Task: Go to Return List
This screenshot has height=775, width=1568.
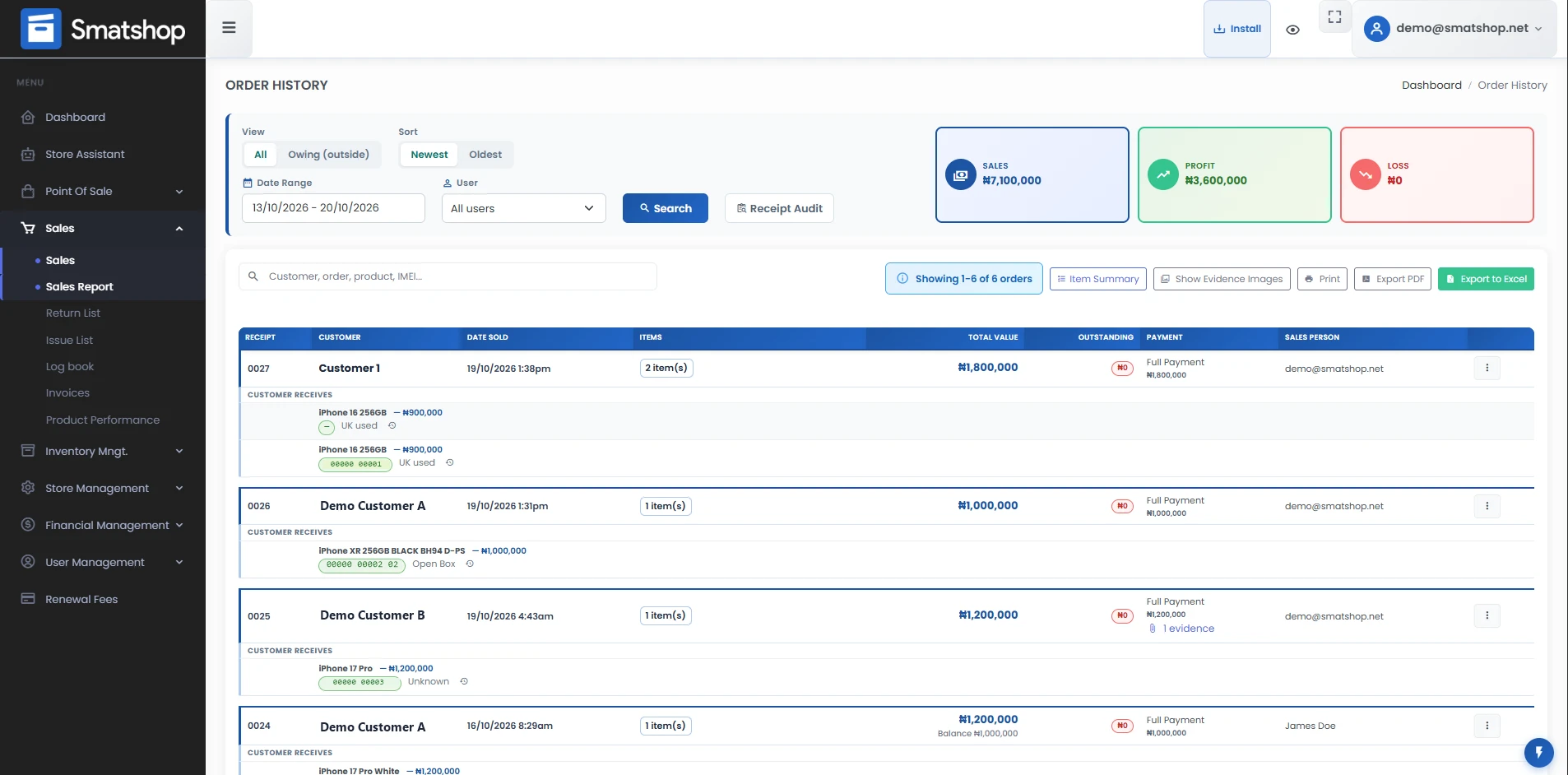Action: pyautogui.click(x=73, y=313)
